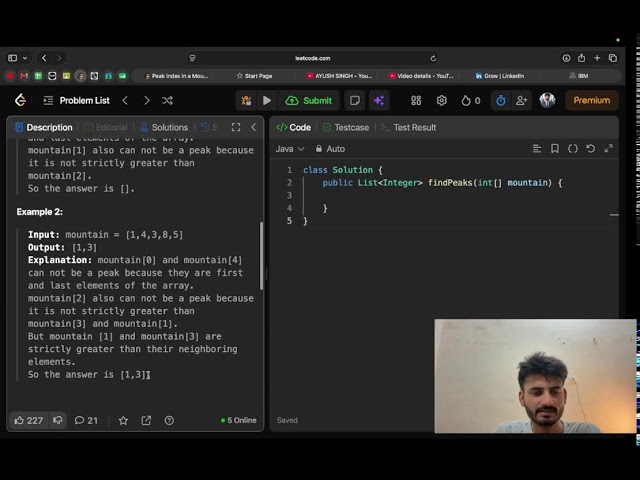Open a new Safari tab plus
The image size is (640, 480).
(x=597, y=58)
